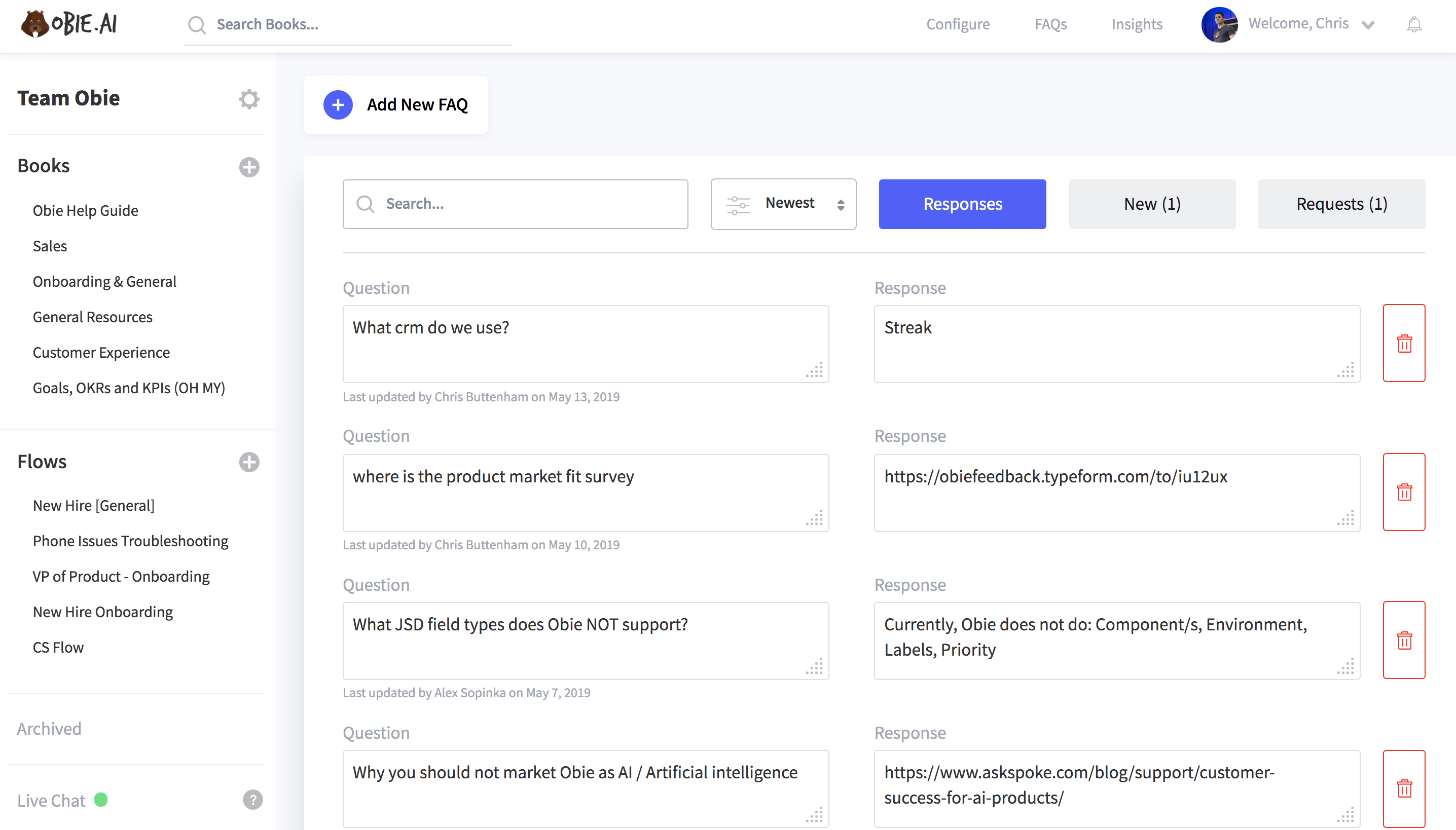Click the magnifier icon beside Search Books
The height and width of the screenshot is (830, 1456).
pos(197,24)
